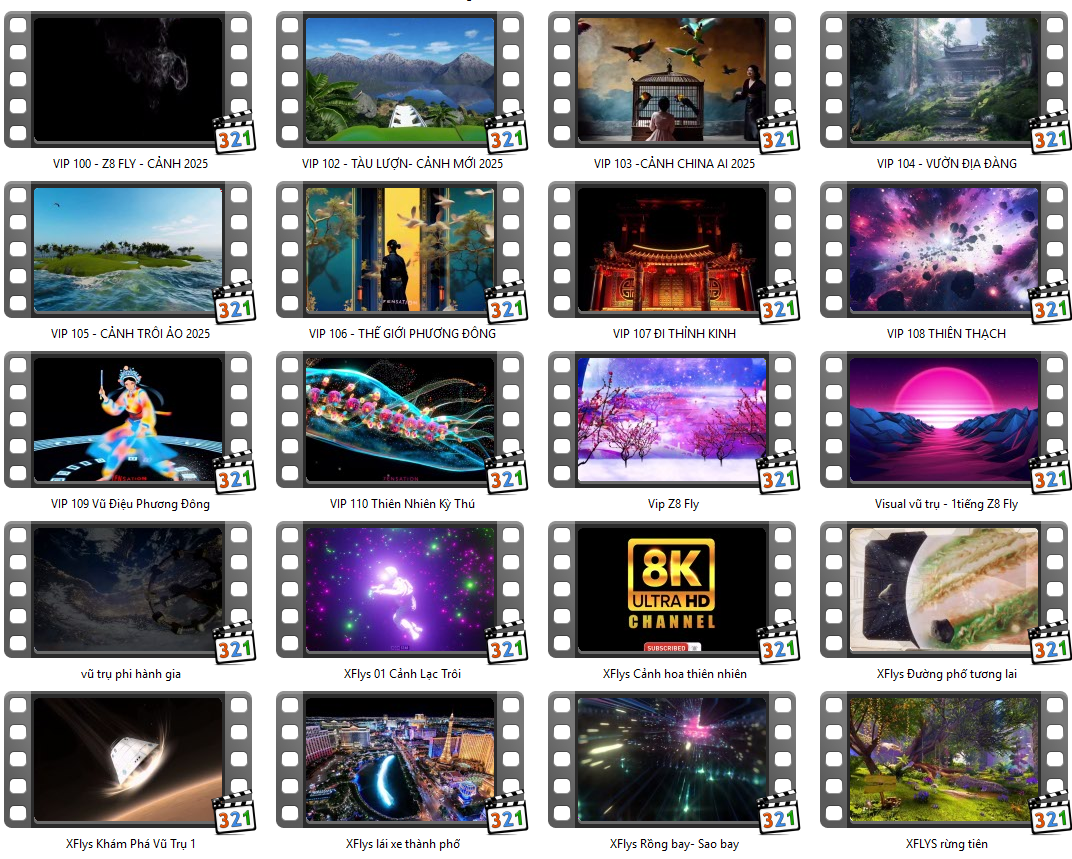
Task: Select the Vip Z8 Fly video icon
Action: coord(672,421)
